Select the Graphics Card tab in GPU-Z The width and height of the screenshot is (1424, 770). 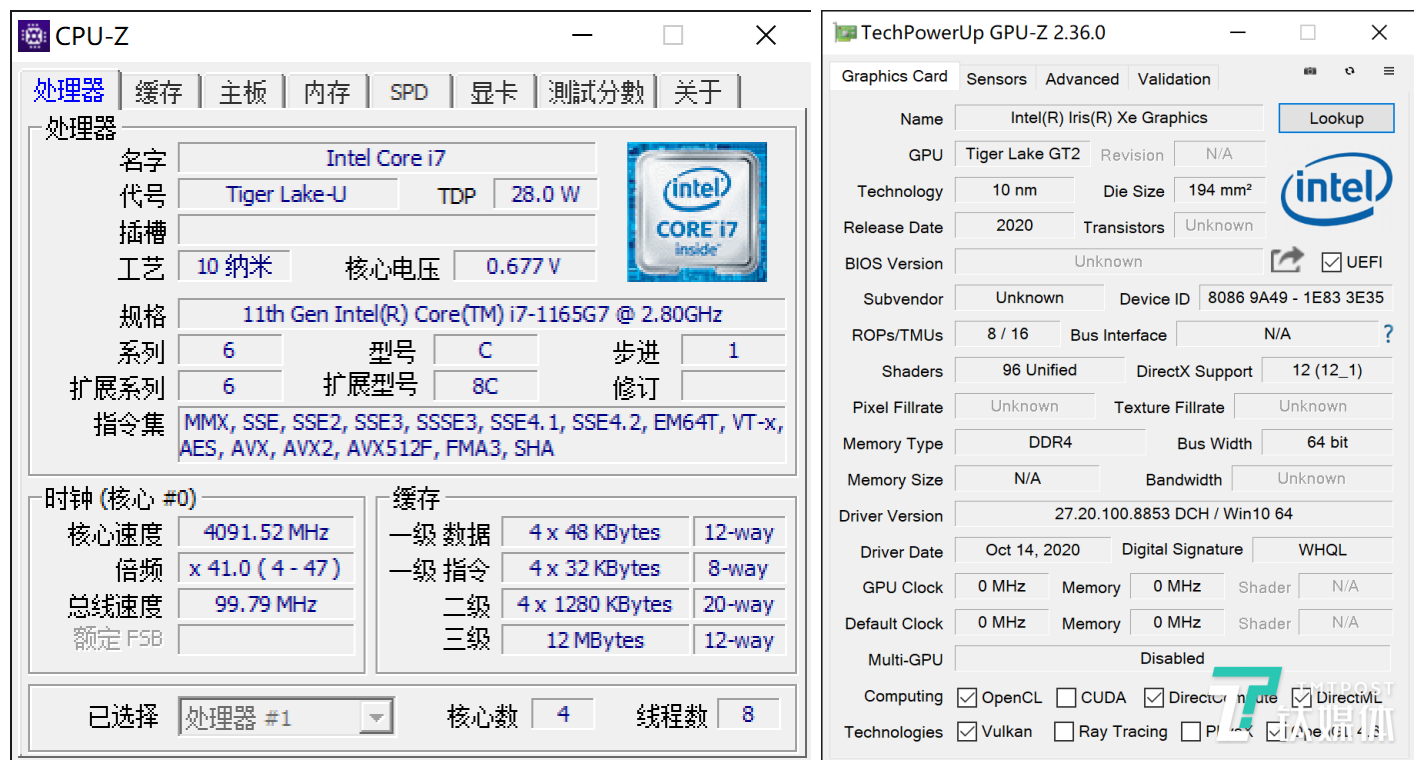click(894, 76)
